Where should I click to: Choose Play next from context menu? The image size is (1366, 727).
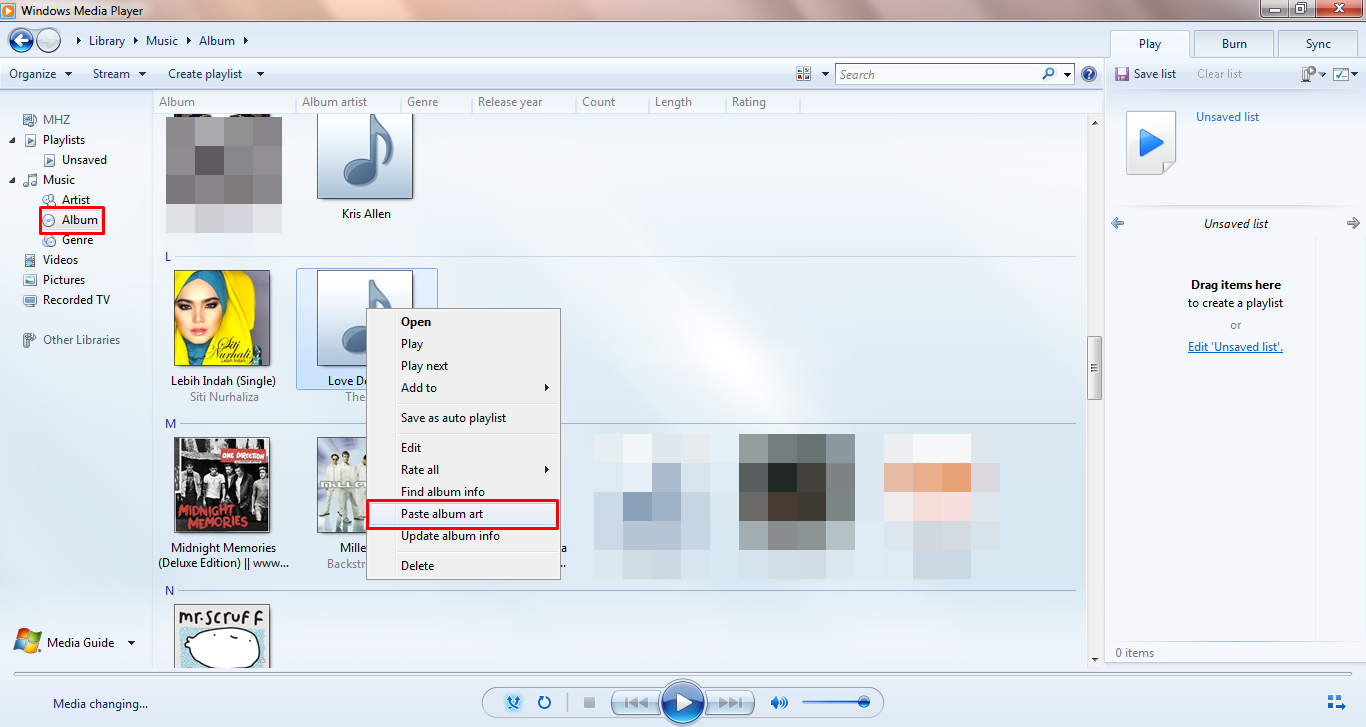coord(463,366)
